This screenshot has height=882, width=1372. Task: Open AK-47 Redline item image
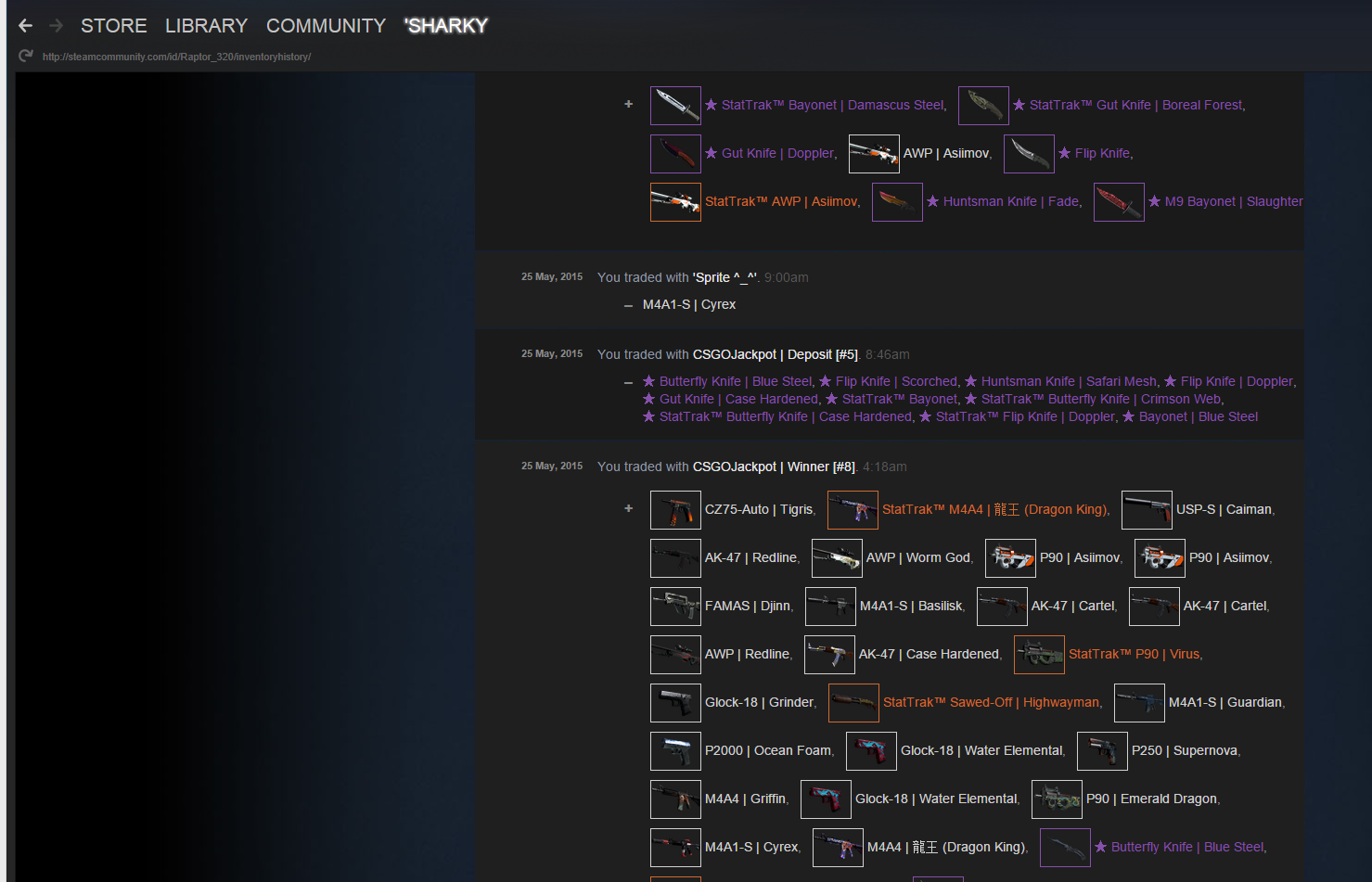pos(675,558)
